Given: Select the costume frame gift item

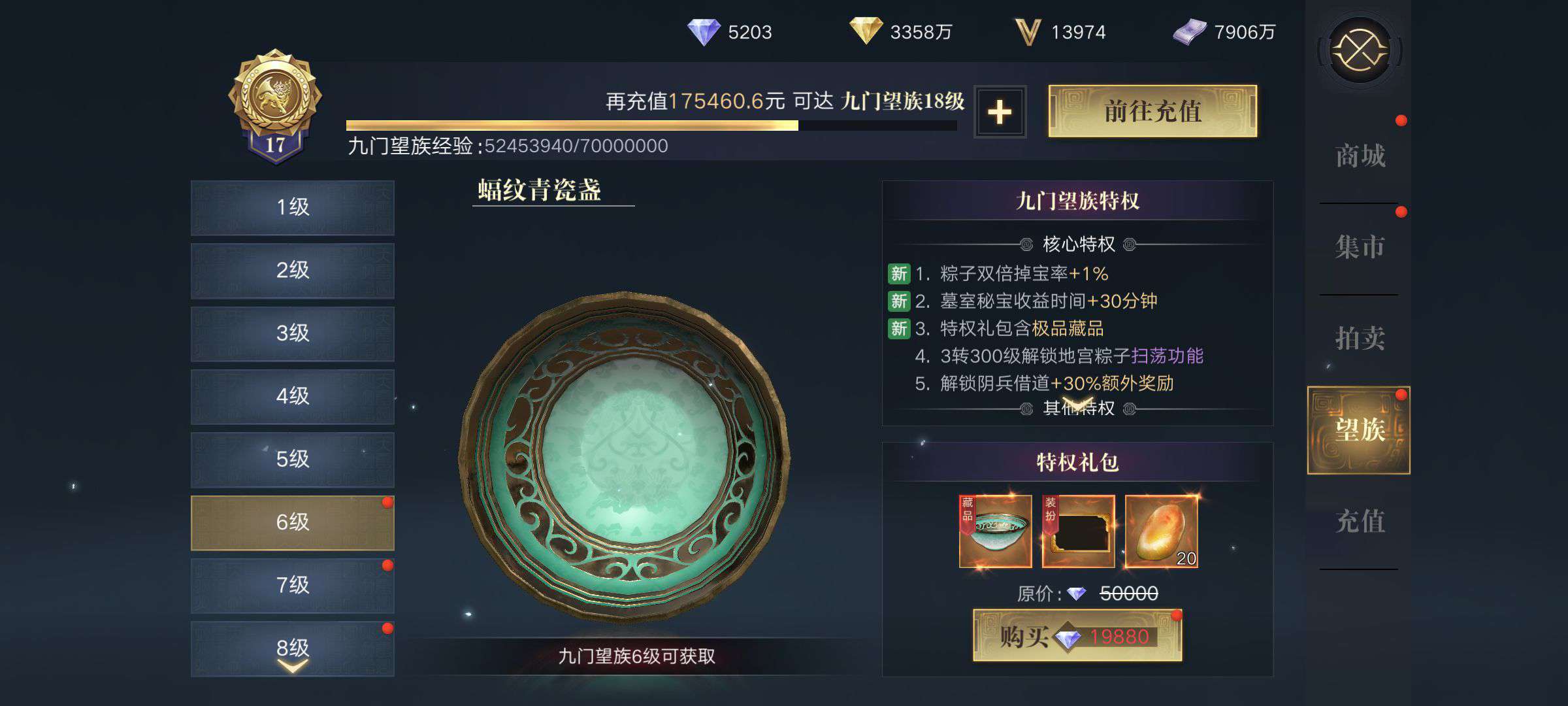Looking at the screenshot, I should pos(1078,531).
